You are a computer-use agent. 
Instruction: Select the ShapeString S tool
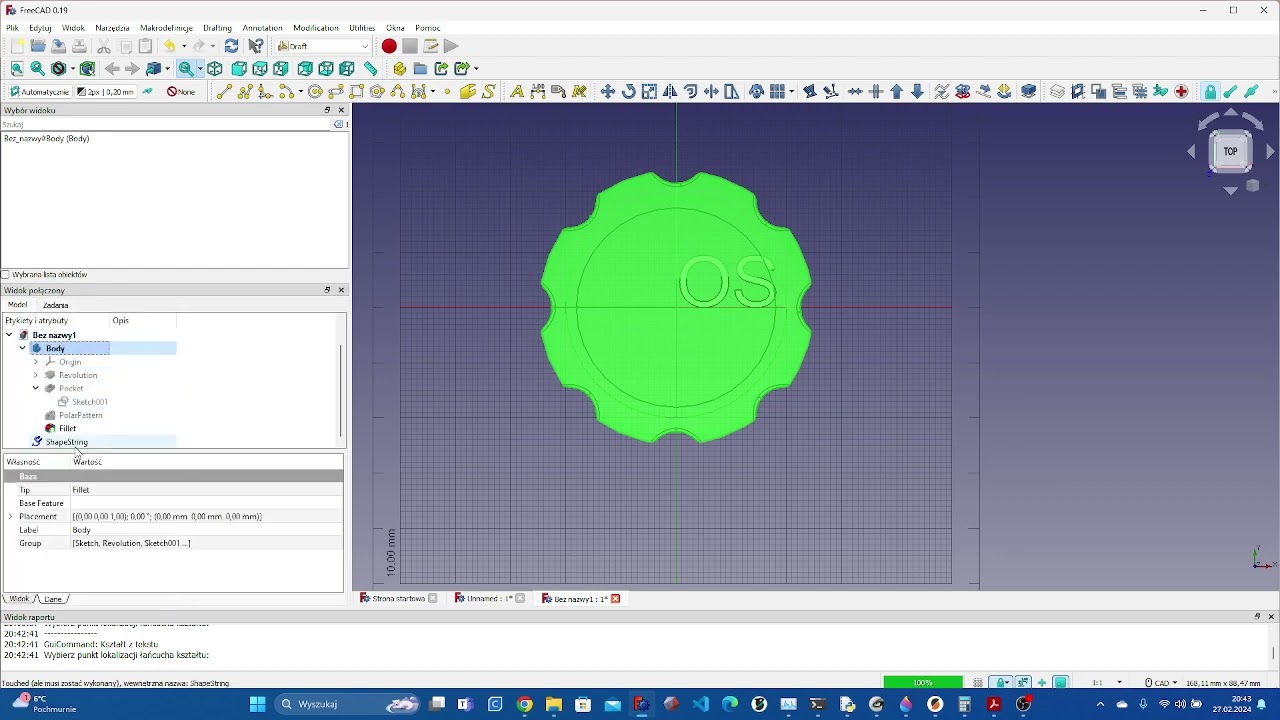(488, 92)
